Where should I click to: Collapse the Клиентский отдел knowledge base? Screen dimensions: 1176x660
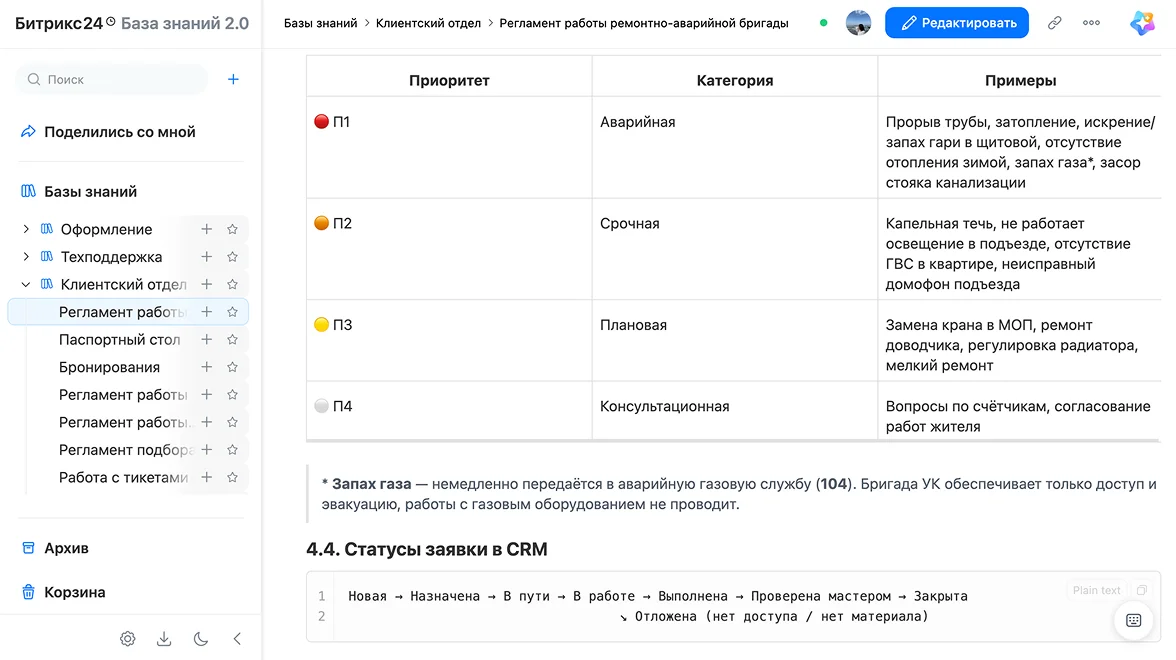pyautogui.click(x=26, y=284)
